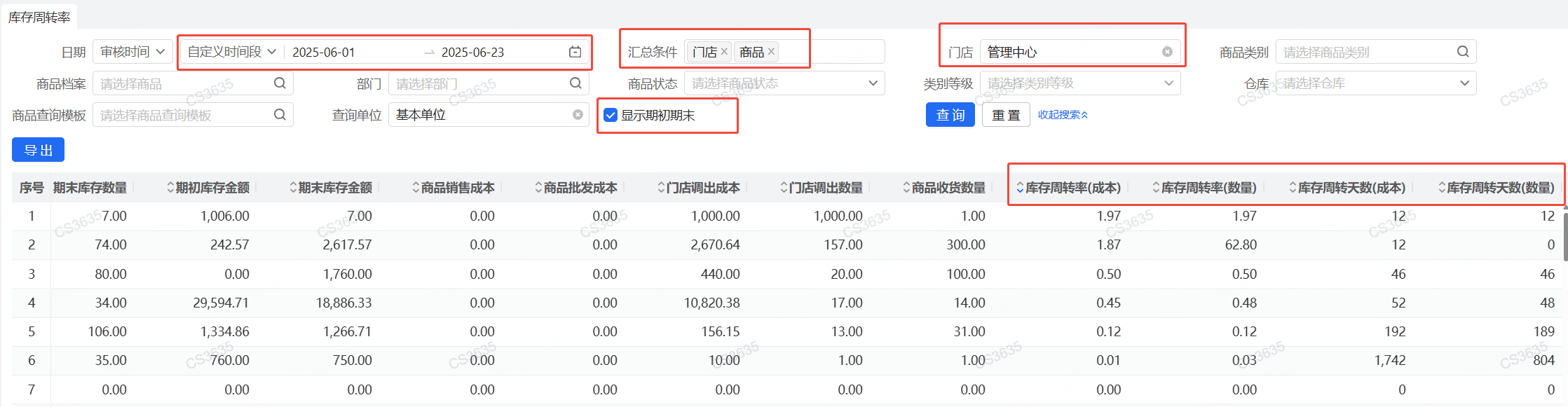The width and height of the screenshot is (1568, 407).
Task: Click the start date 2025-06-01 field
Action: click(324, 53)
